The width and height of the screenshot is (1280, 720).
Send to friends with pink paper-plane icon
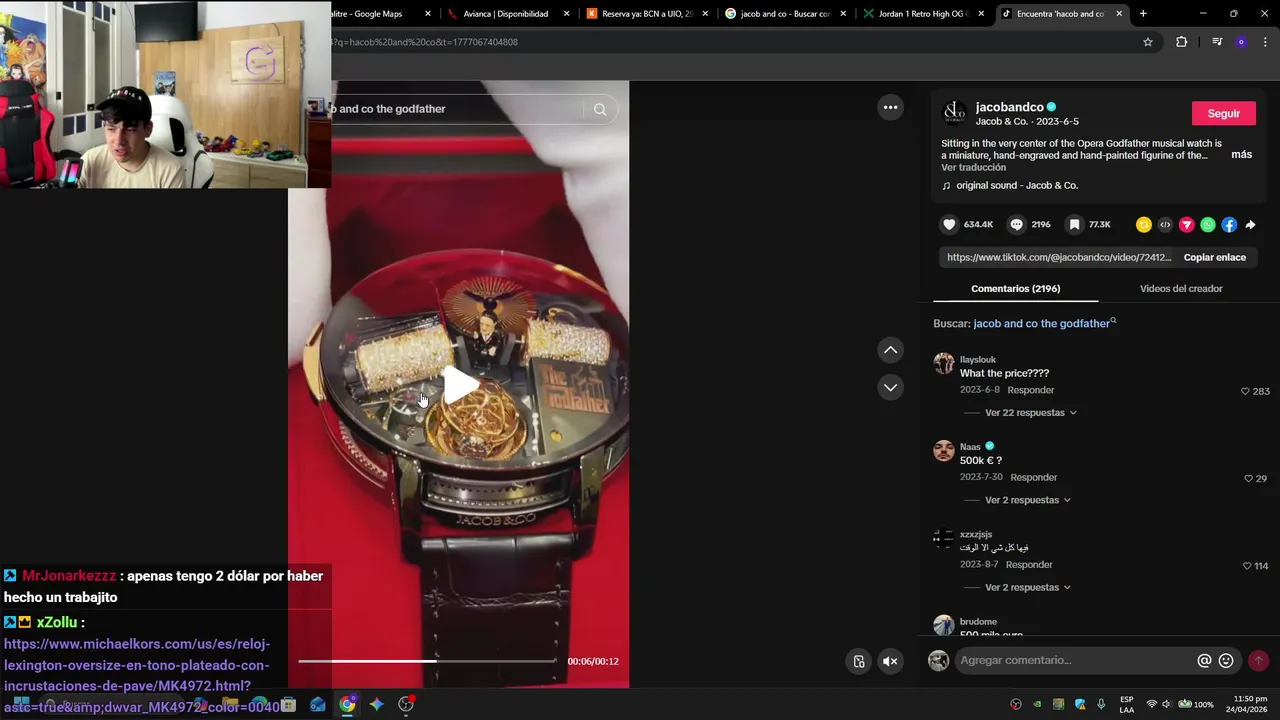pos(1186,225)
